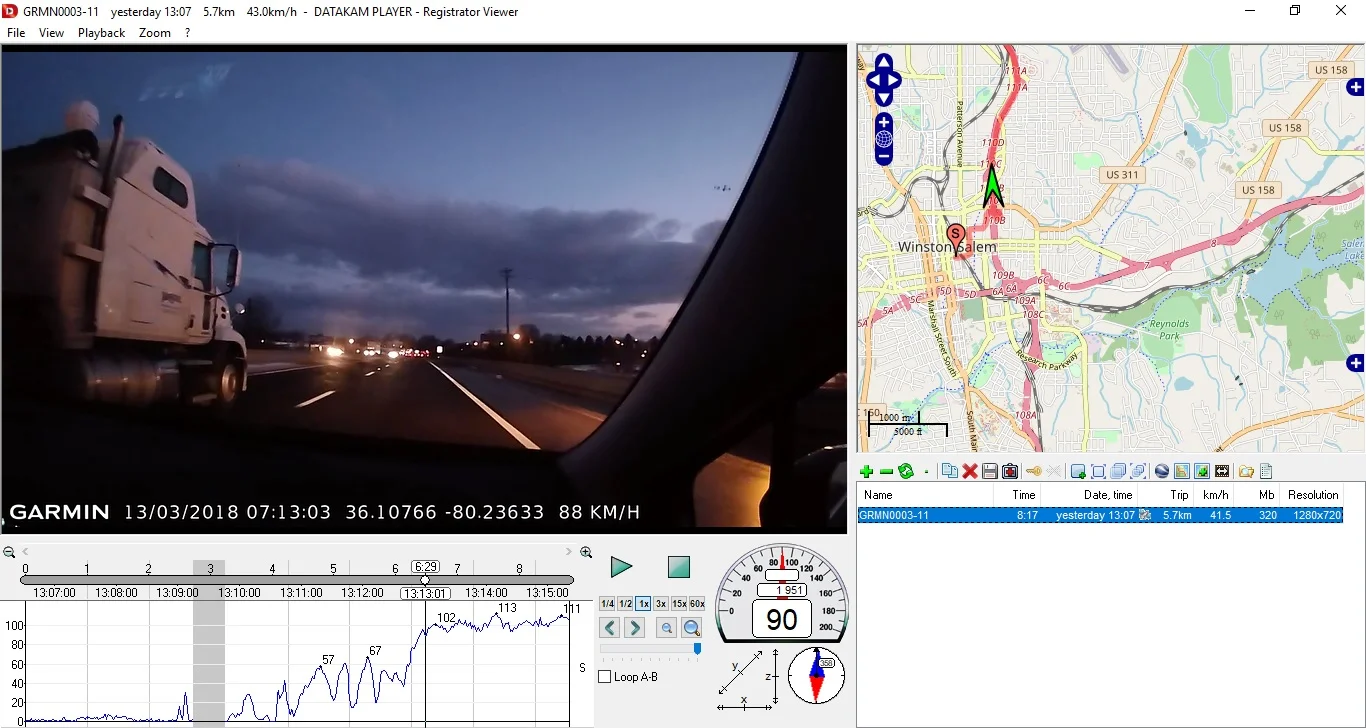Open the Playback menu
Screen dimensions: 1366x728
(x=101, y=33)
